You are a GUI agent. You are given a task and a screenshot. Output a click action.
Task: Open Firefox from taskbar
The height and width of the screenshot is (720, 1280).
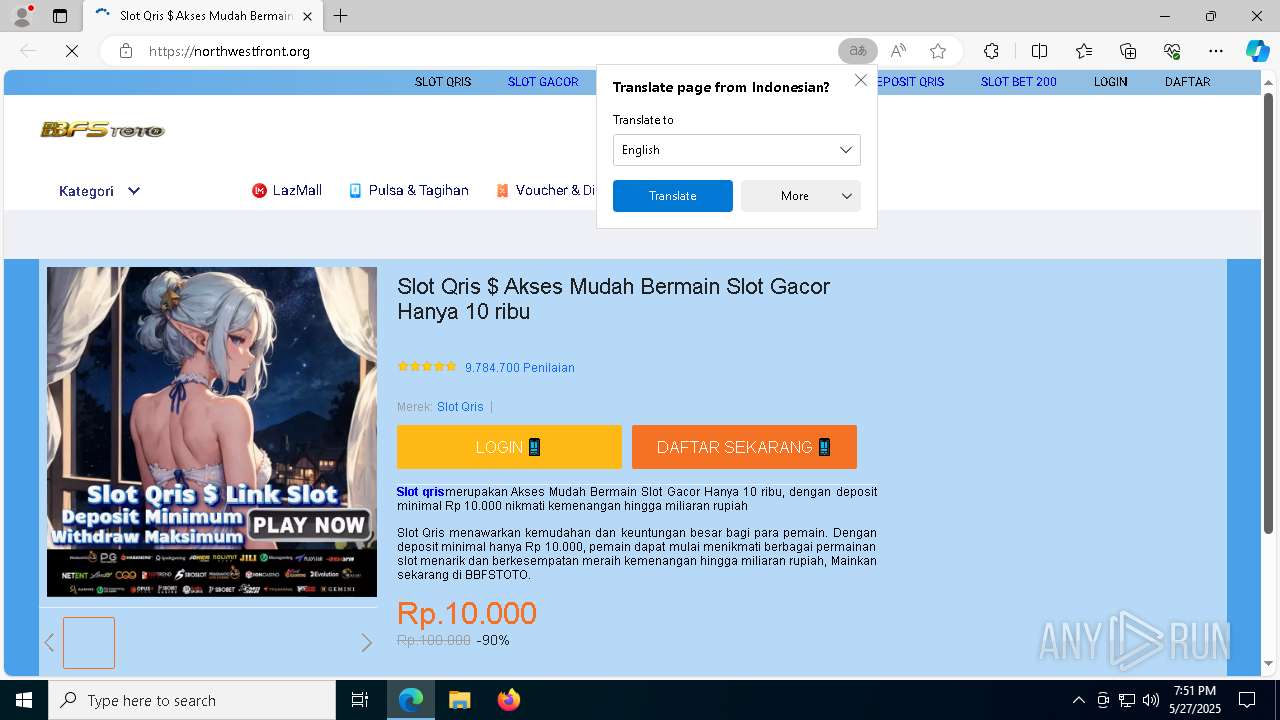[x=509, y=700]
